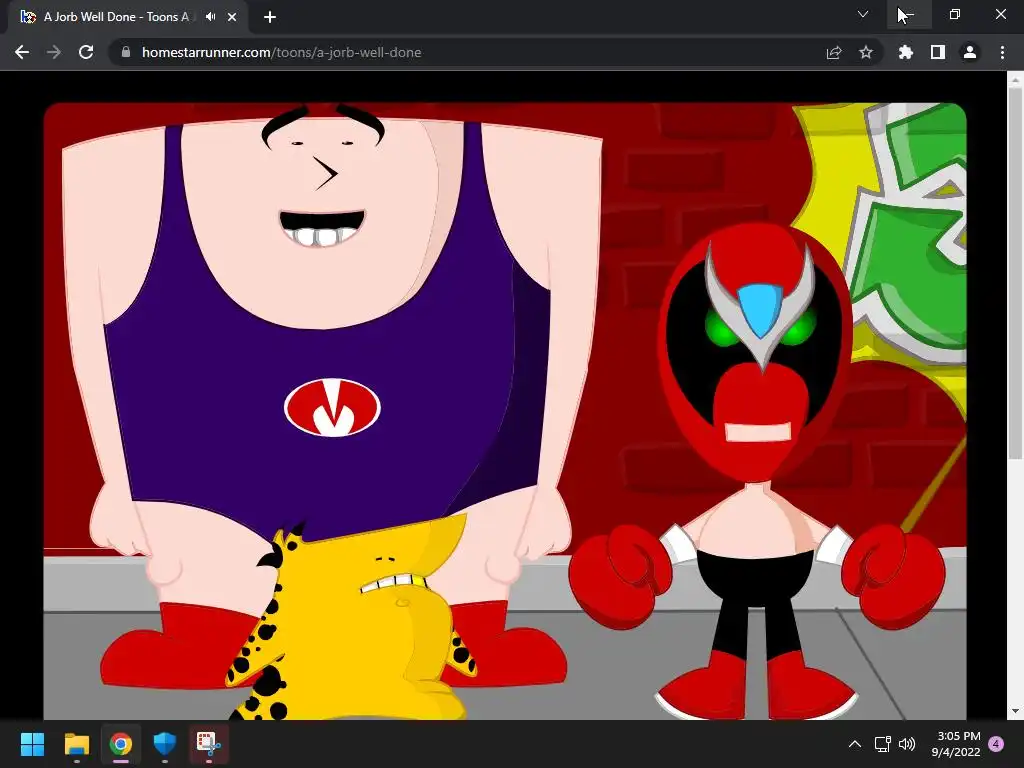
Task: Share this page using the share icon
Action: pos(834,52)
